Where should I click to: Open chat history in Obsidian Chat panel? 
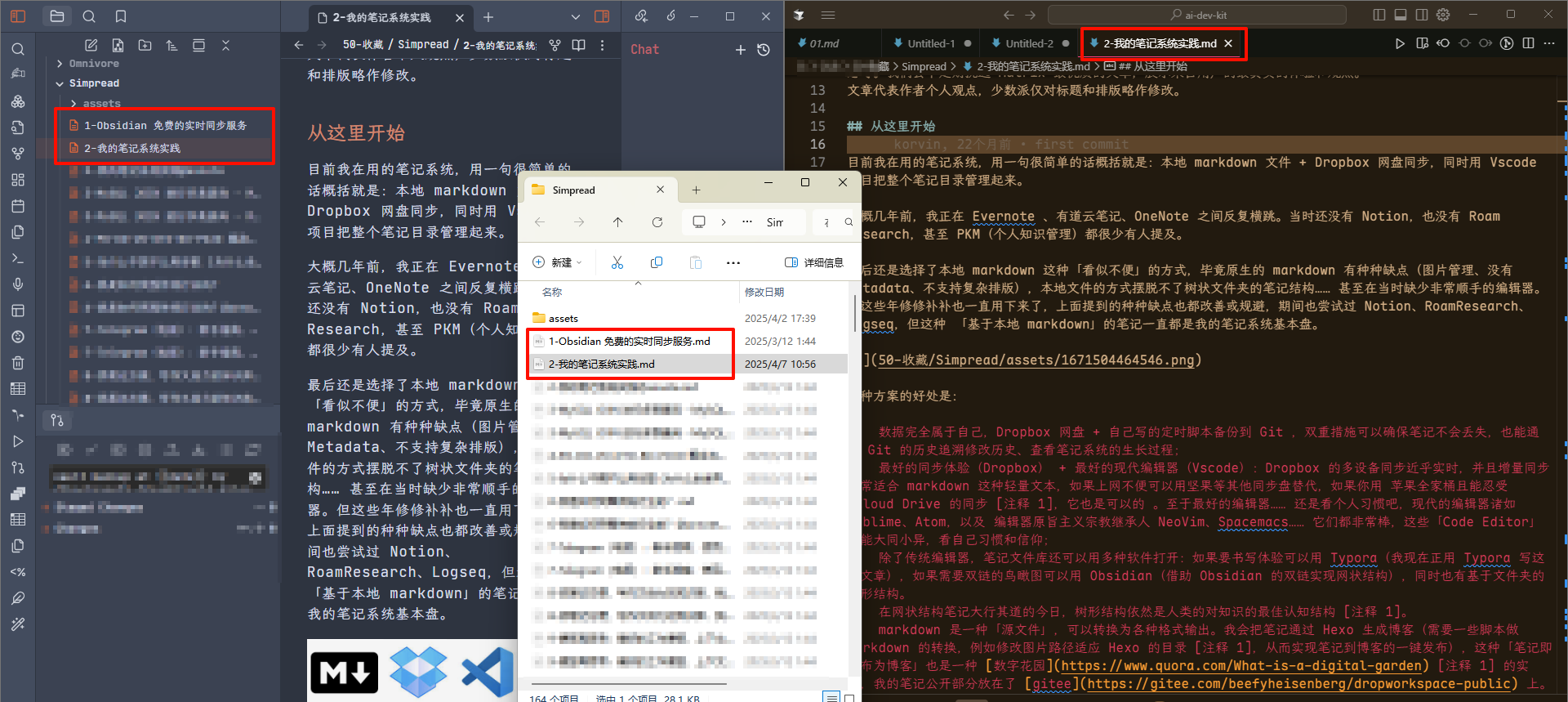coord(764,50)
